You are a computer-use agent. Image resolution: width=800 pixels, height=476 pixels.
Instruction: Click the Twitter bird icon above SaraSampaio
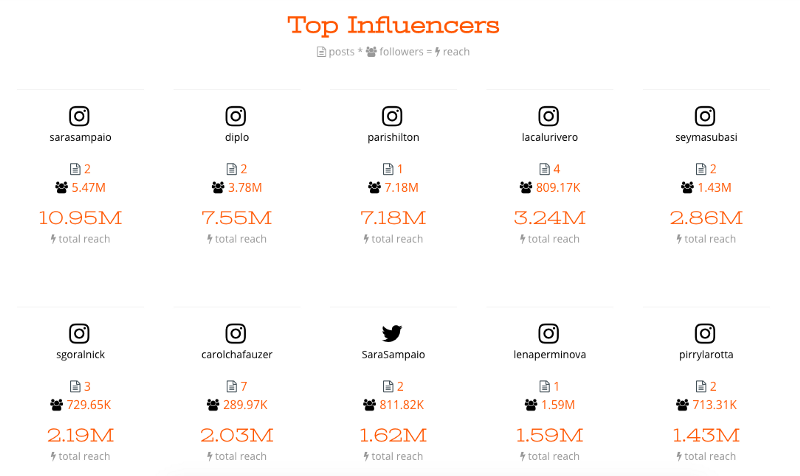[x=392, y=333]
